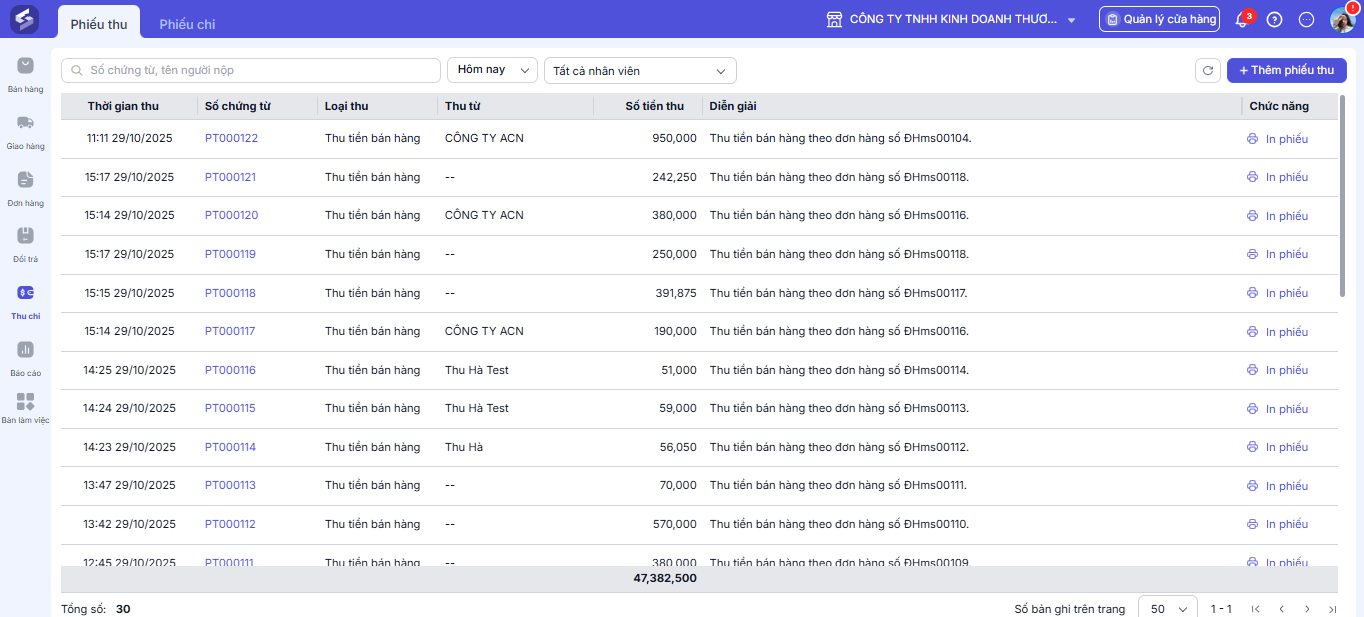Open the Bàn làm việc icon
The width and height of the screenshot is (1364, 617).
tap(25, 402)
